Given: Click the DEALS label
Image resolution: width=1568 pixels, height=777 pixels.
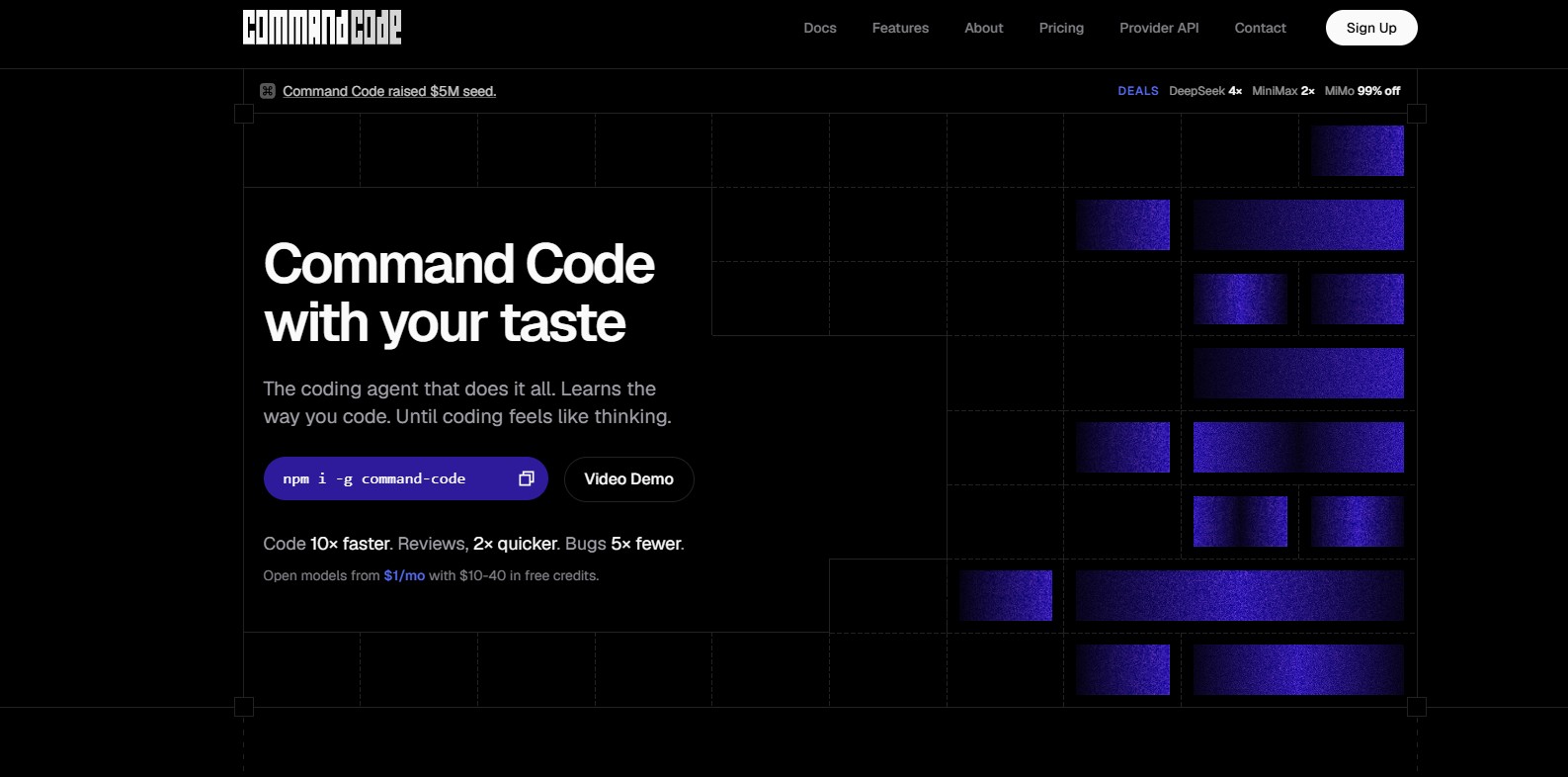Looking at the screenshot, I should pos(1138,91).
